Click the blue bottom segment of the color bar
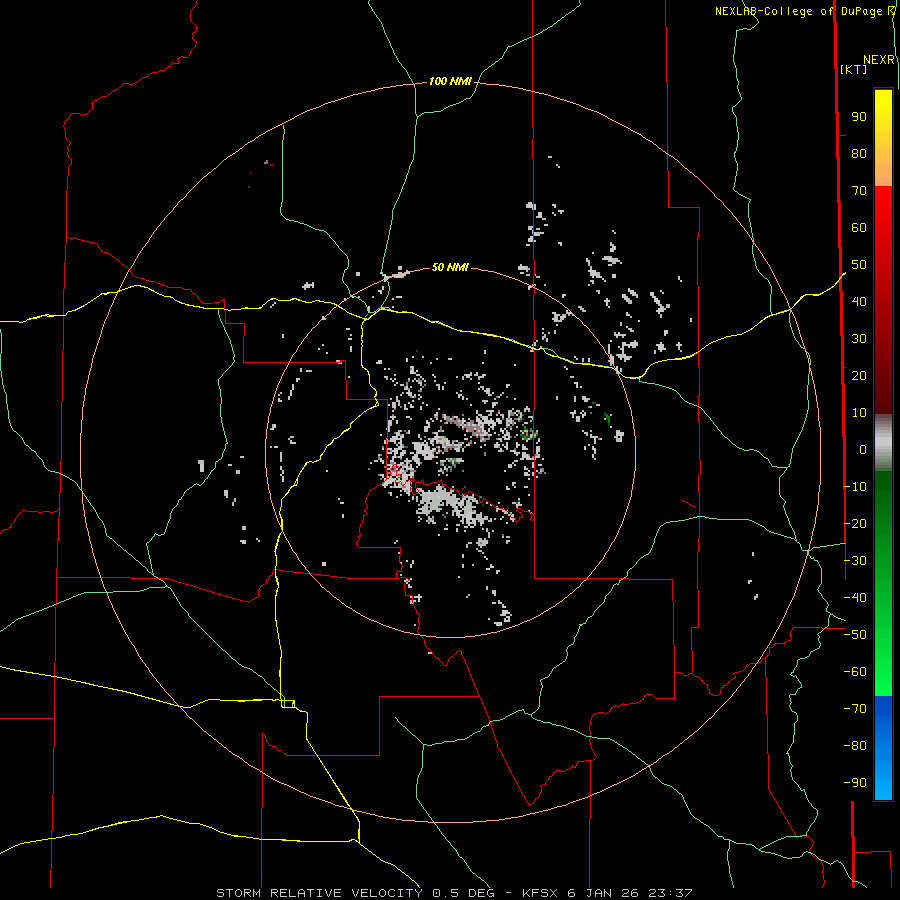Image resolution: width=900 pixels, height=900 pixels. [883, 747]
